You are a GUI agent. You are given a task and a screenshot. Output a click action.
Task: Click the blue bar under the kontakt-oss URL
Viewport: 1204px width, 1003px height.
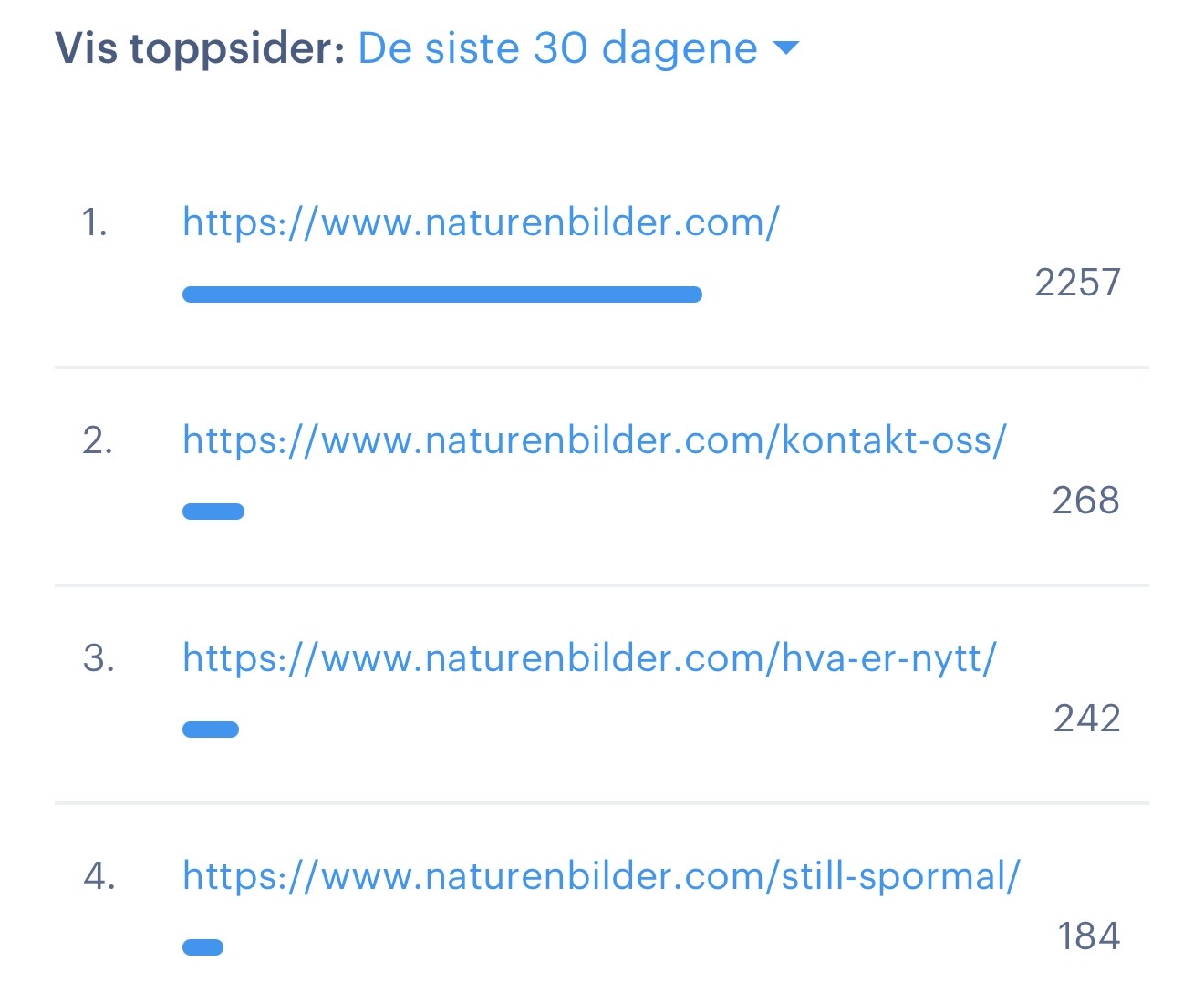point(213,512)
